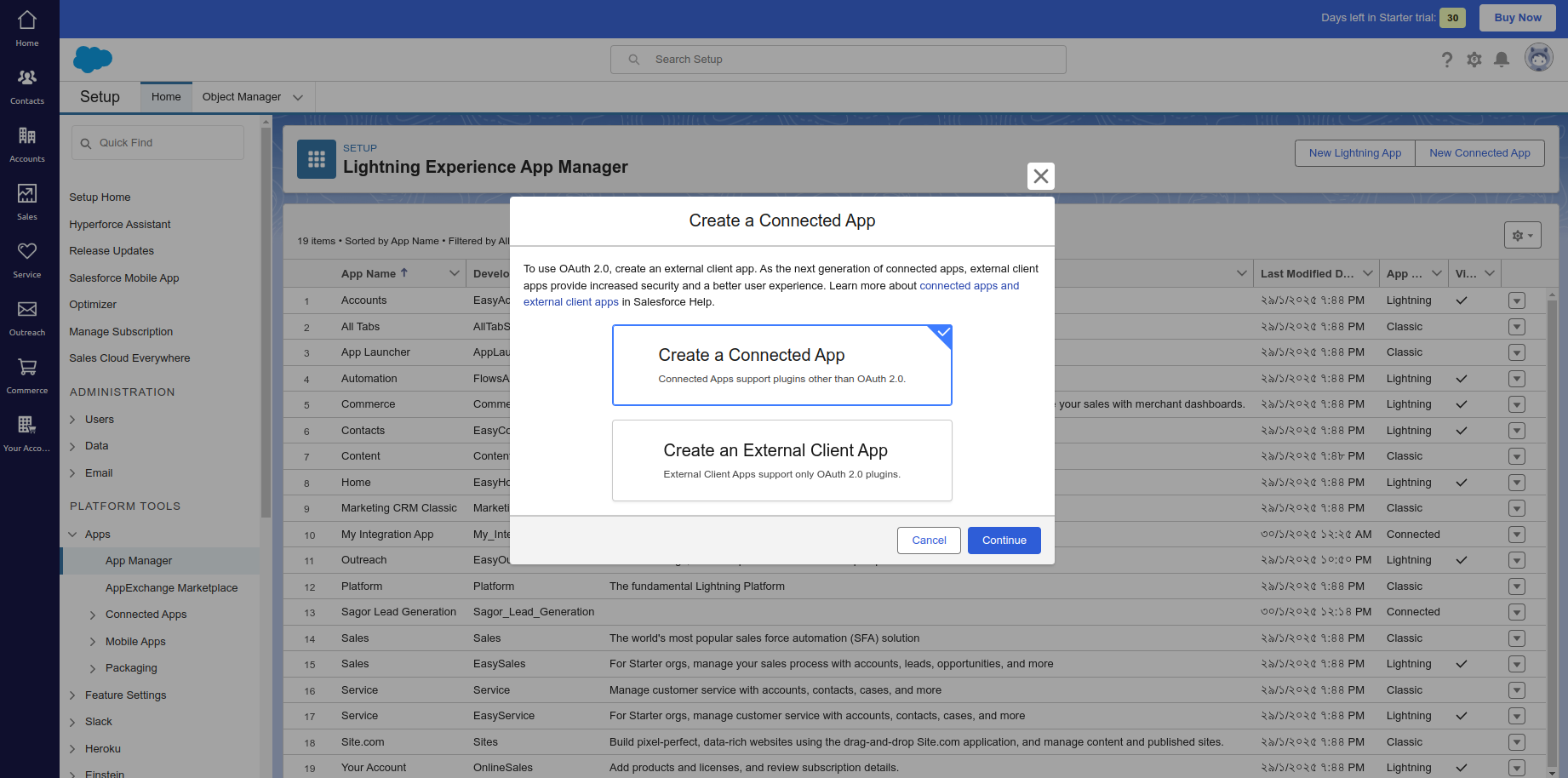The width and height of the screenshot is (1568, 778).
Task: Open the user avatar profile menu
Action: click(x=1538, y=59)
